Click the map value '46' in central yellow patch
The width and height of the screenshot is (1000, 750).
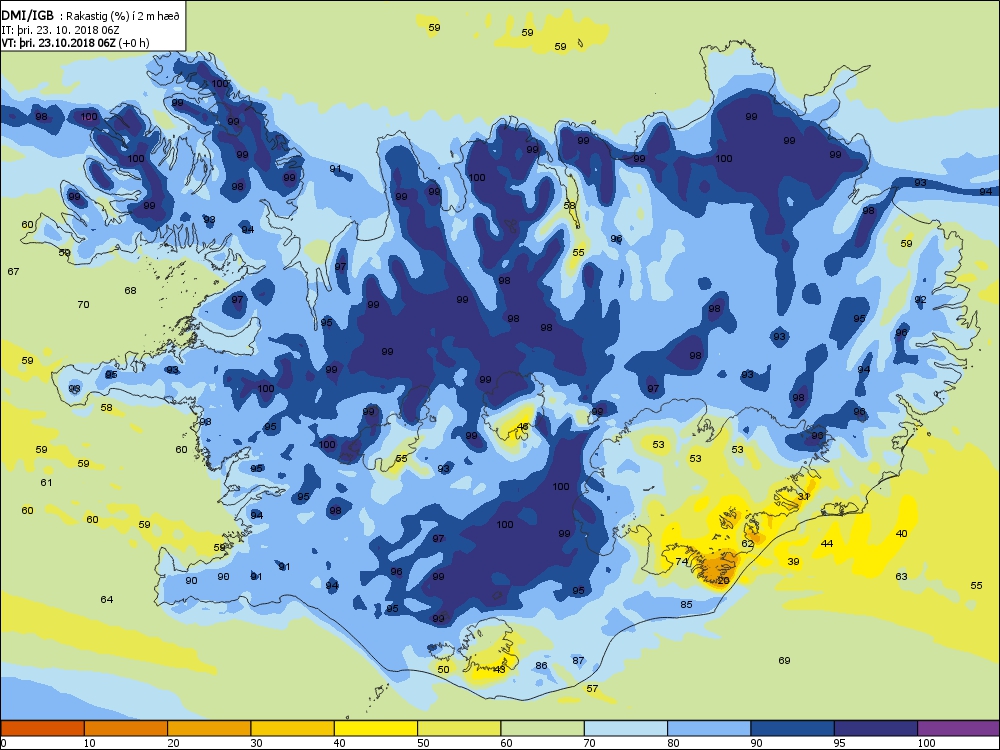[523, 427]
